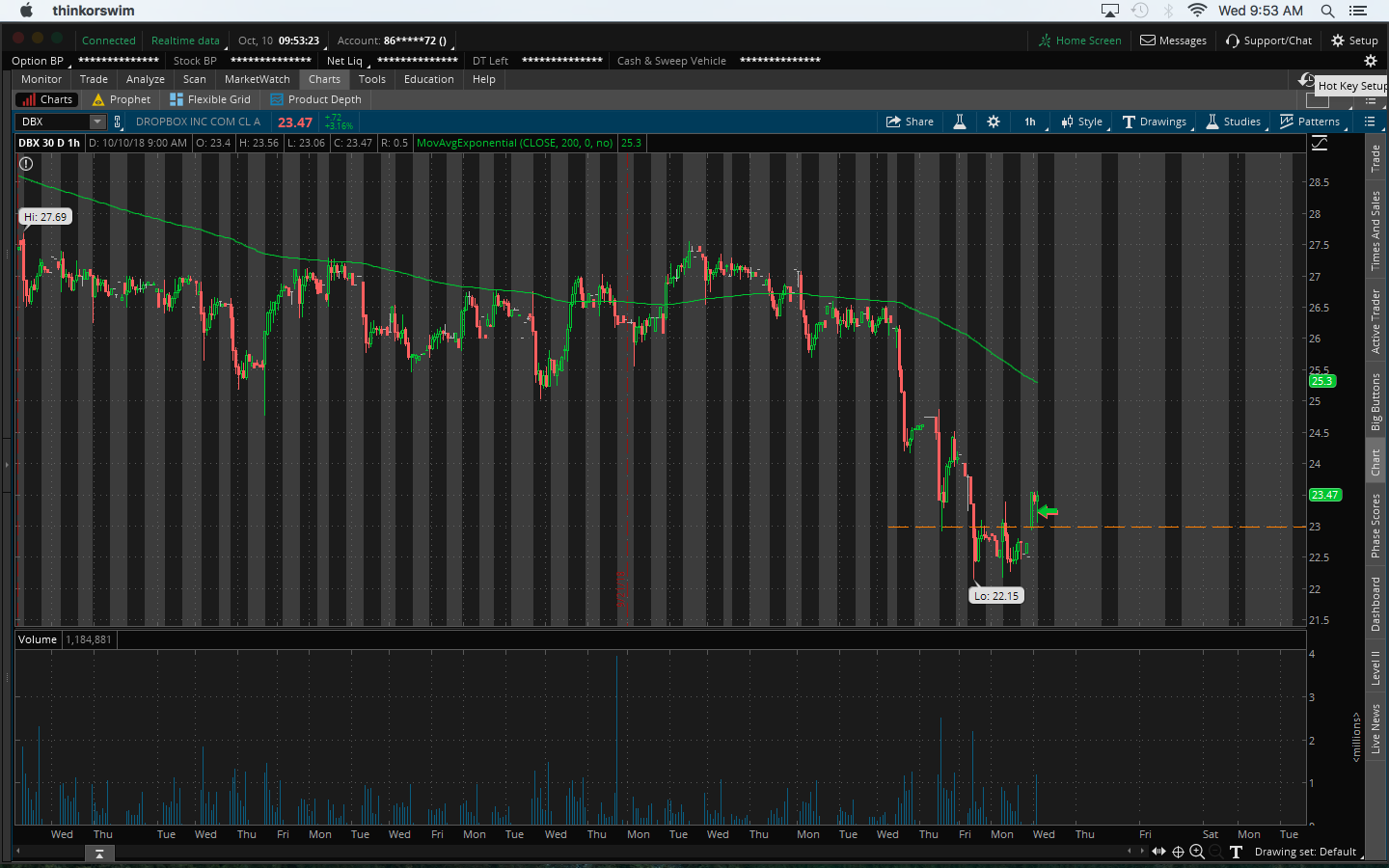Select the Charts sub-tab with bar icon
This screenshot has width=1389, height=868.
[x=46, y=99]
